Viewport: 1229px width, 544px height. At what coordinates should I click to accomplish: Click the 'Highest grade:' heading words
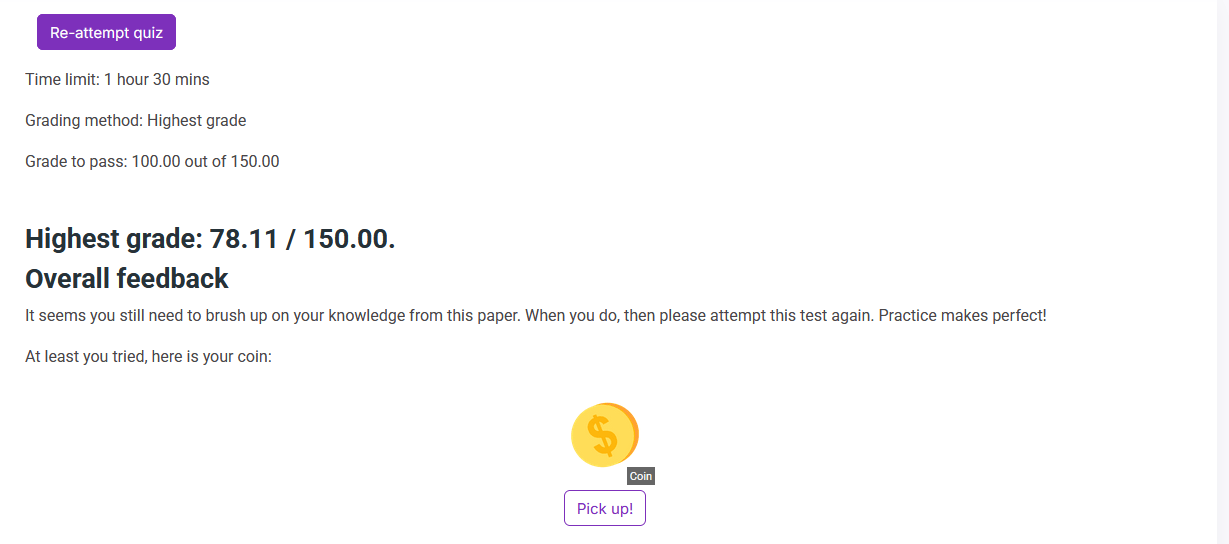point(114,239)
